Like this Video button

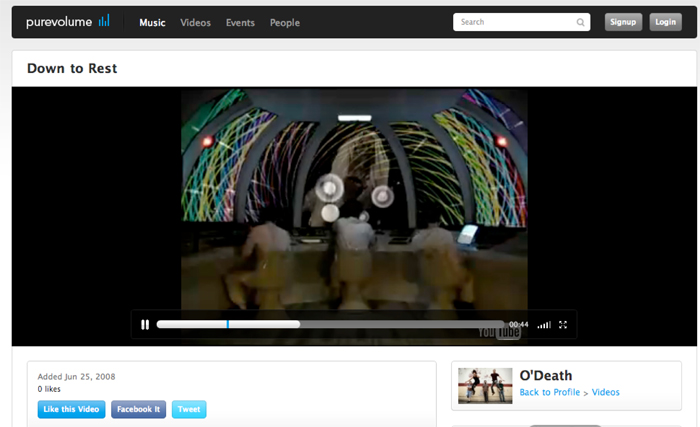71,409
